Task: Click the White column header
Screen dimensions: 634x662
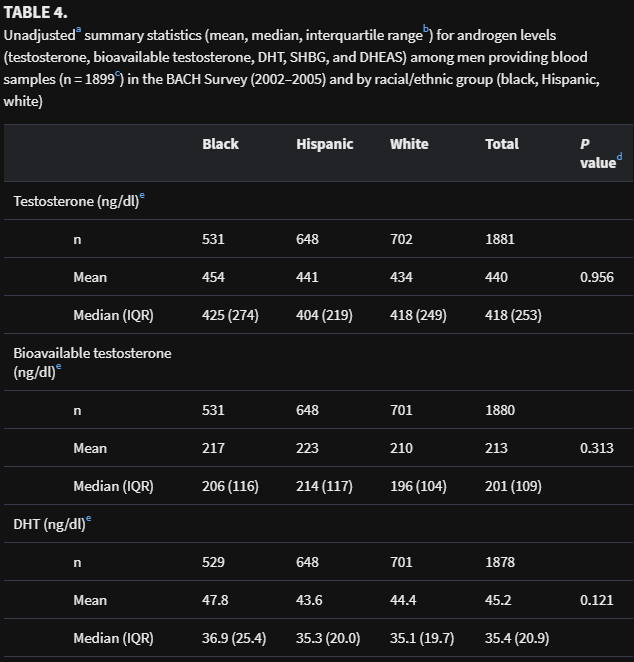Action: (409, 144)
